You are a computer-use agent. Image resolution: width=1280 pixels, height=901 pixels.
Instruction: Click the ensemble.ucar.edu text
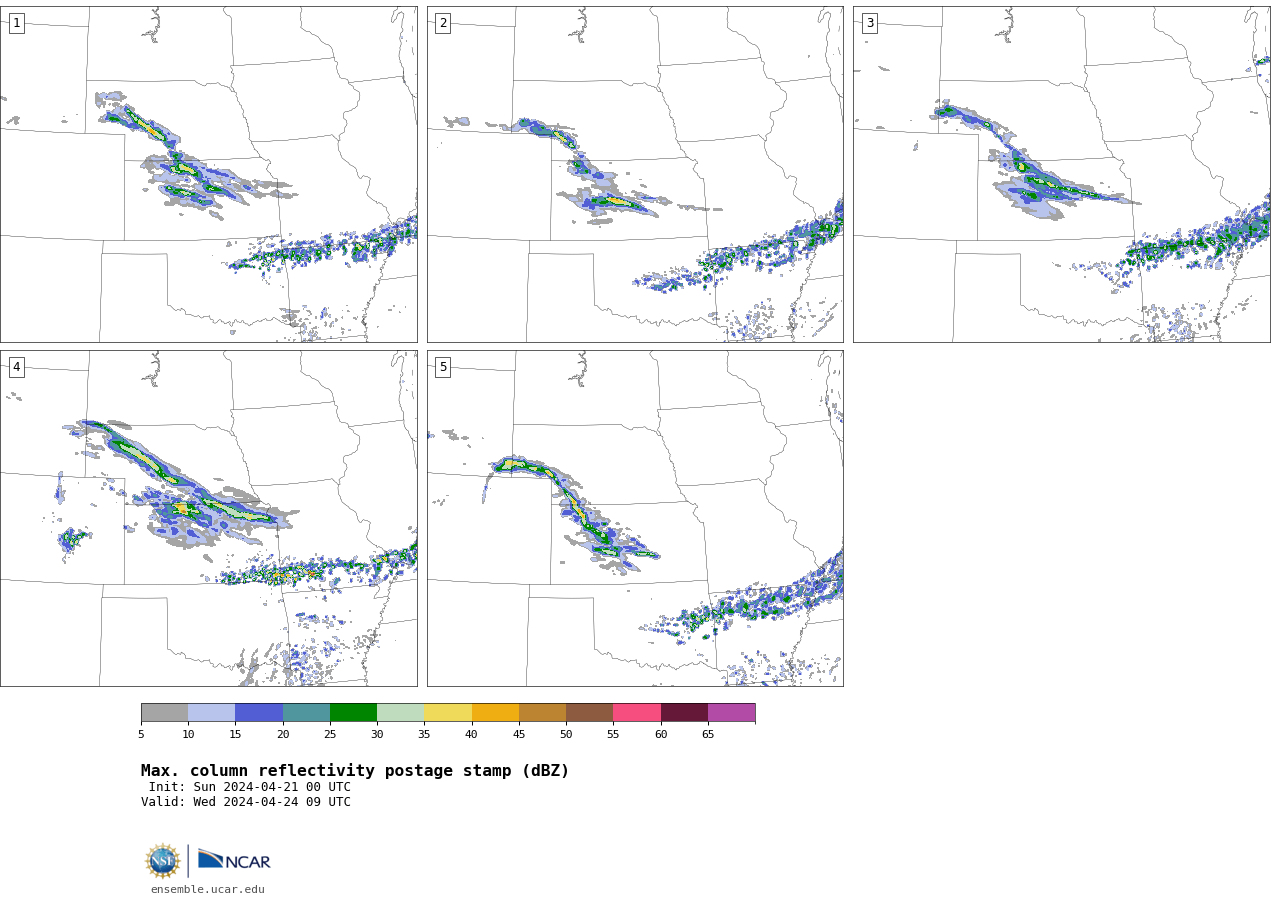208,889
